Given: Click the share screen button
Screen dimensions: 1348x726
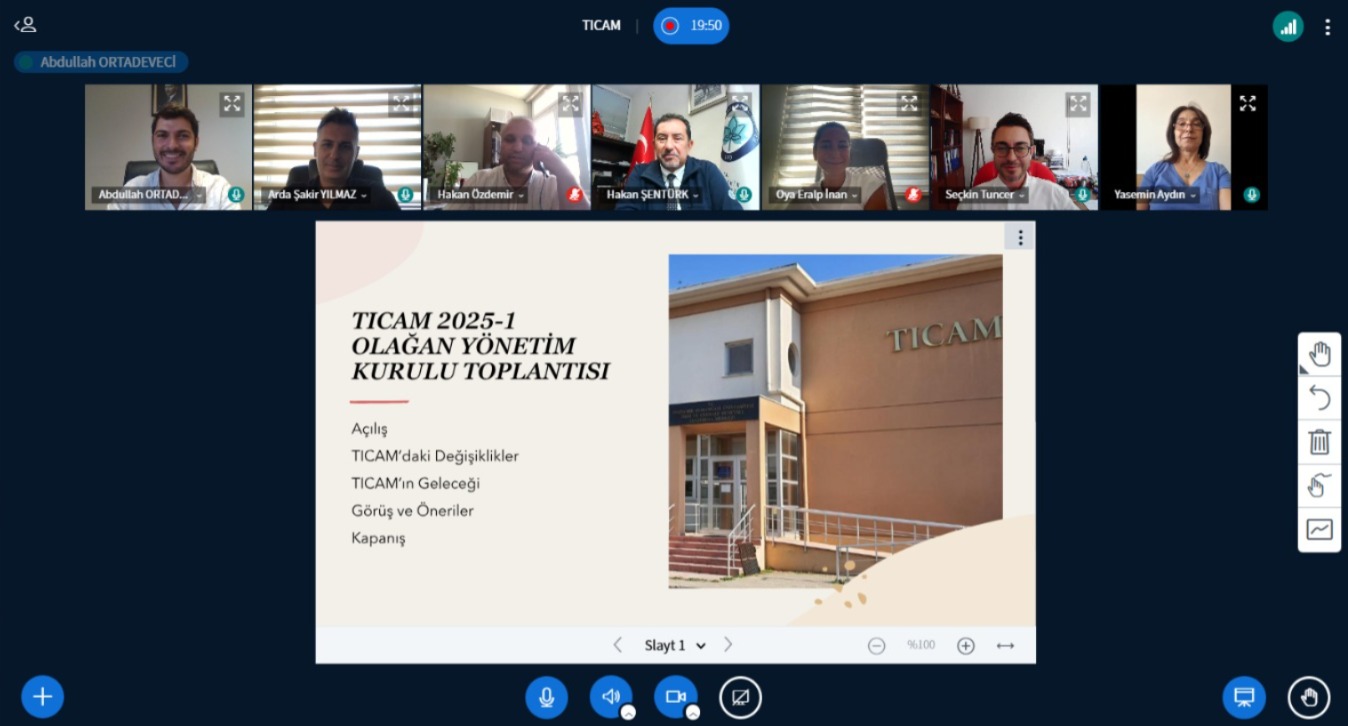Looking at the screenshot, I should [x=740, y=697].
